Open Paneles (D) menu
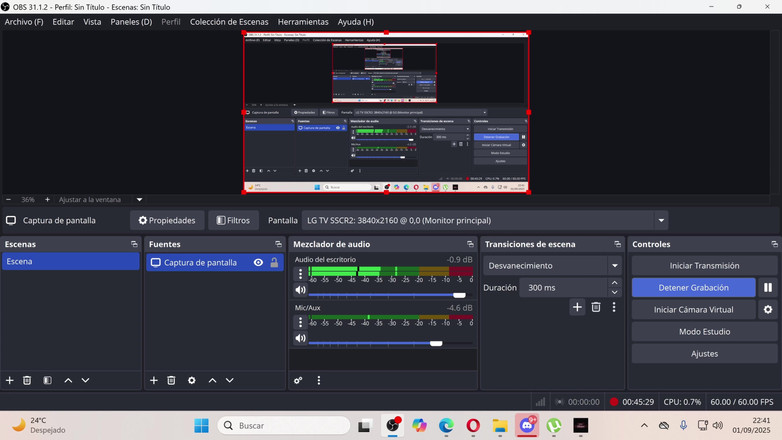Viewport: 782px width, 440px height. tap(131, 22)
